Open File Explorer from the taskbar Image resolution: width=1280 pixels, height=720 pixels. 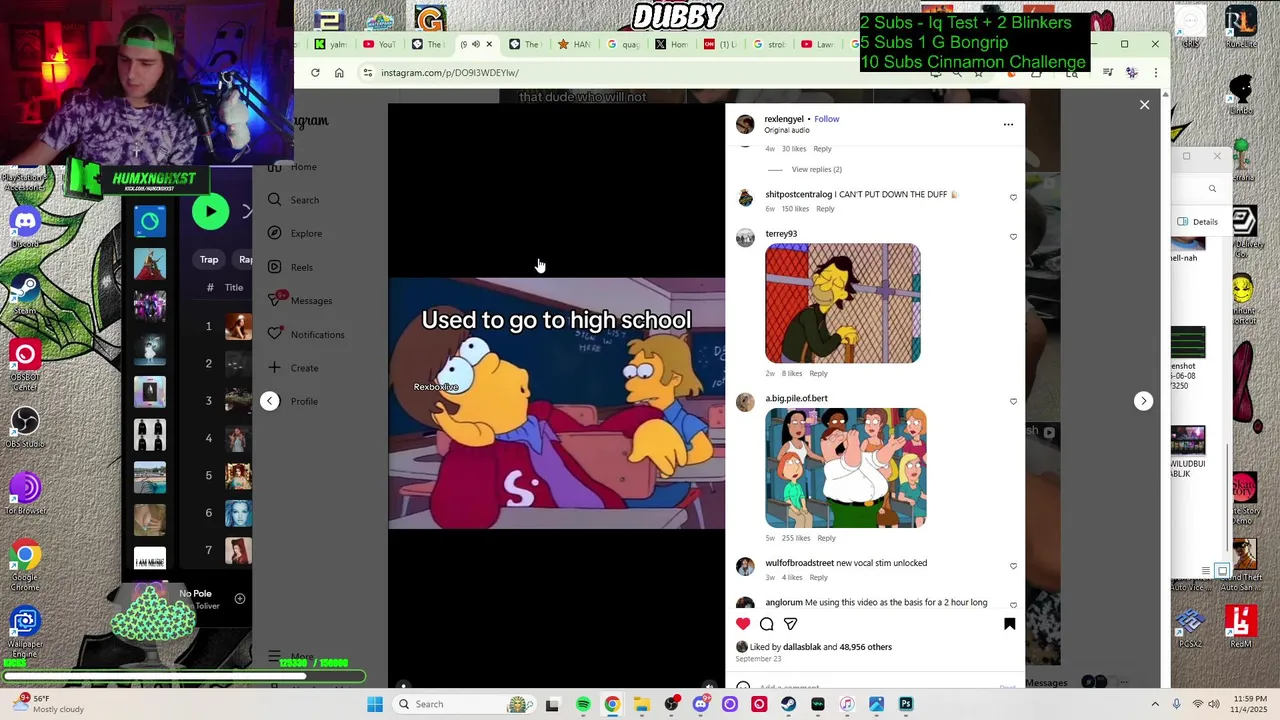pos(641,704)
